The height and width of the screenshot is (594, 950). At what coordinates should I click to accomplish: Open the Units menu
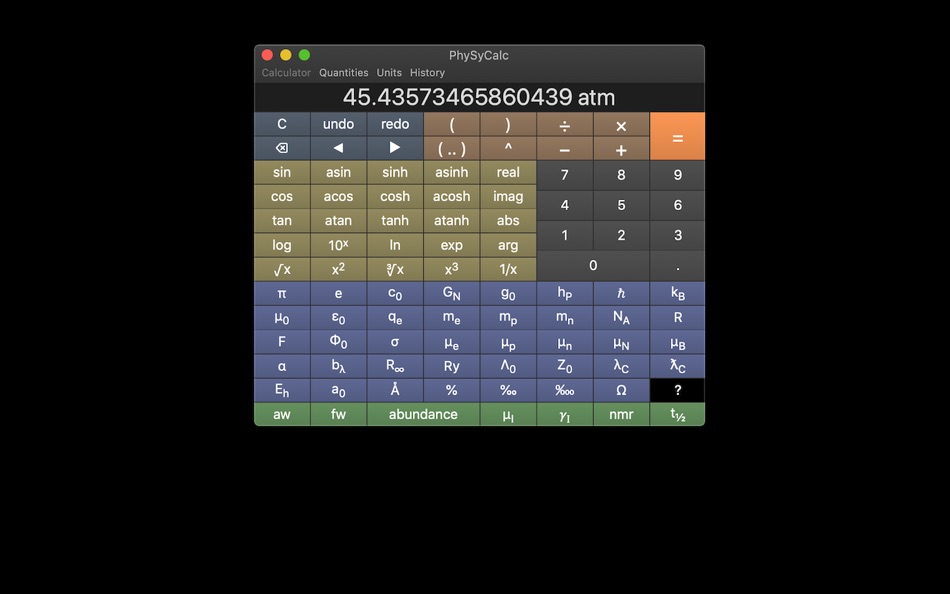[389, 73]
